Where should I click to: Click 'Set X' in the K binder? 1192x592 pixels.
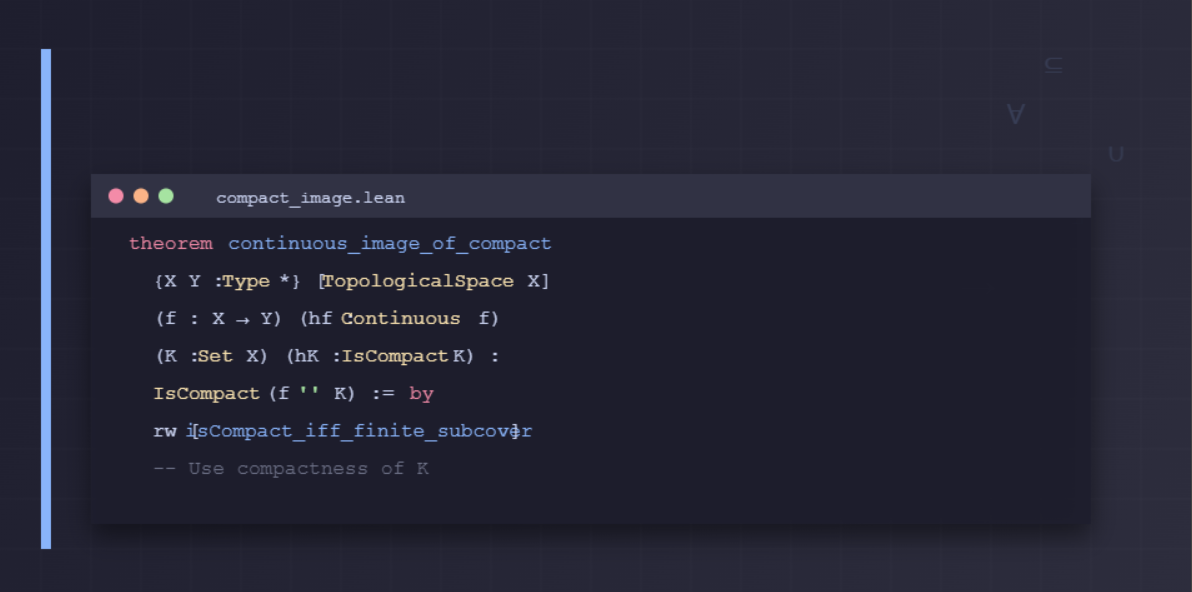coord(228,356)
